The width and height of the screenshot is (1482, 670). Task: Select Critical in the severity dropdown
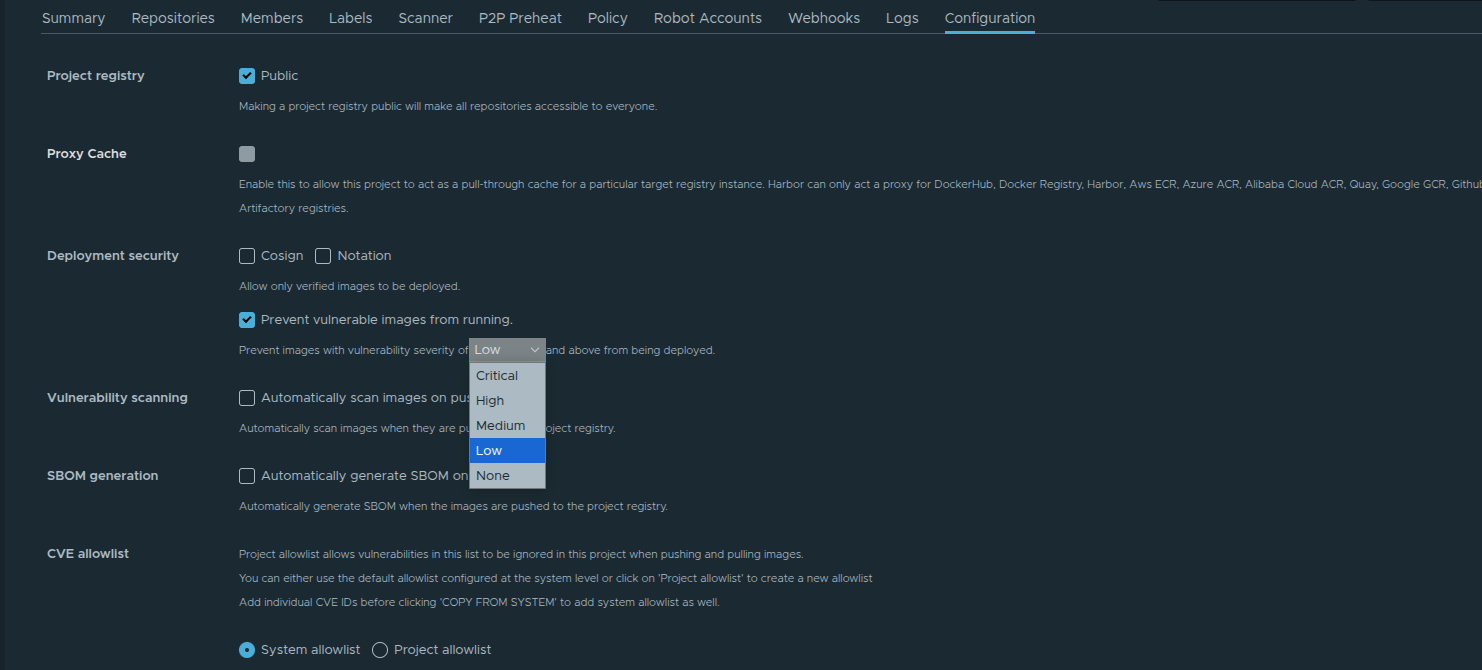(x=496, y=375)
